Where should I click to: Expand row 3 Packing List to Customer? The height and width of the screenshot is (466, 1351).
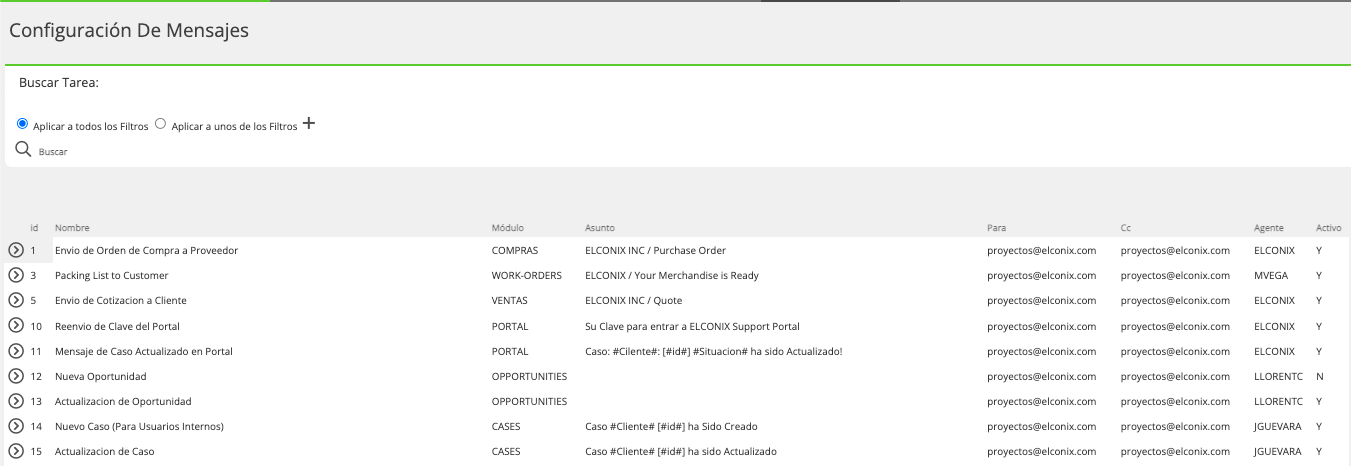click(x=16, y=275)
